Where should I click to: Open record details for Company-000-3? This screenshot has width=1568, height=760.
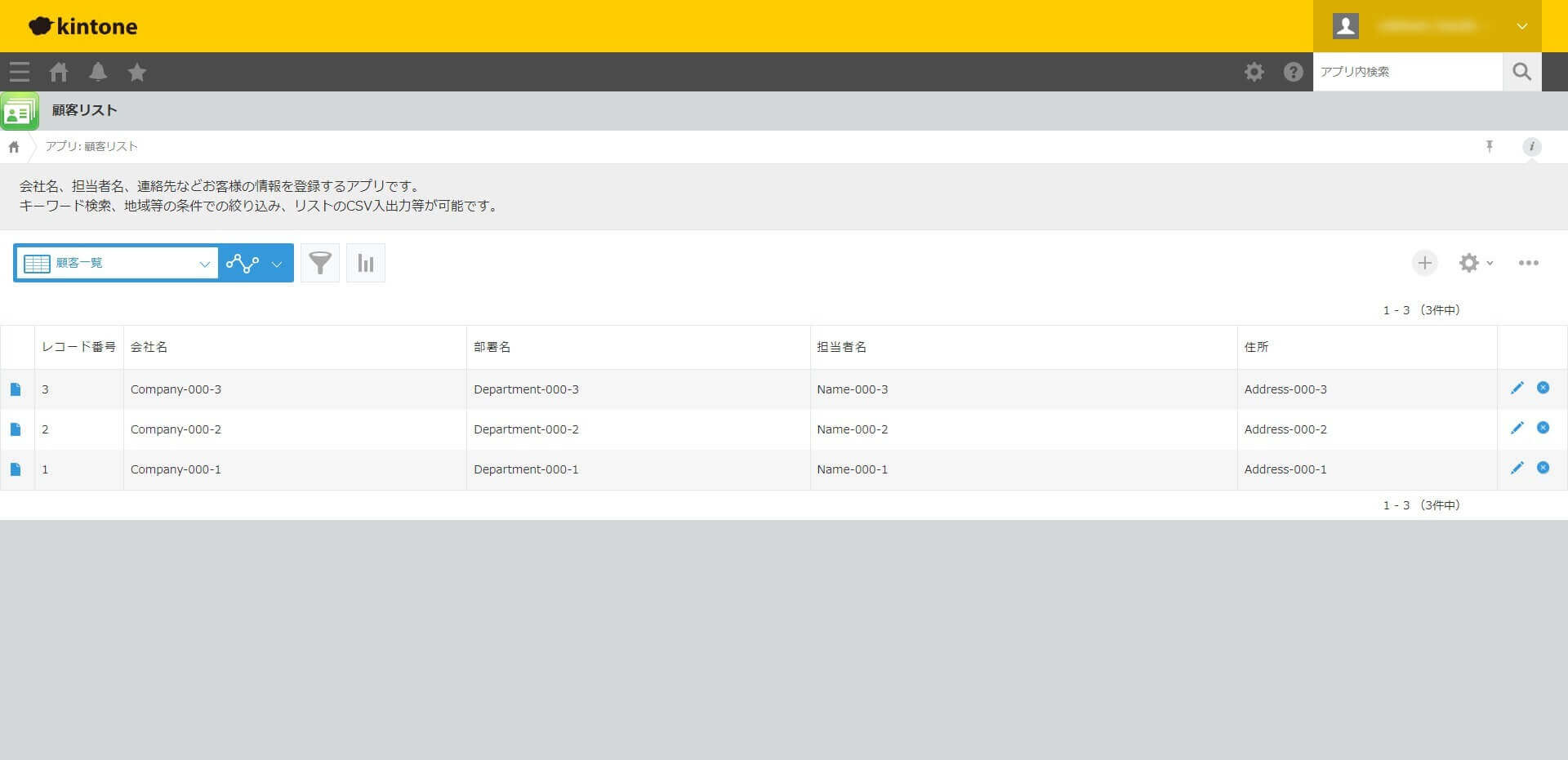coord(16,389)
